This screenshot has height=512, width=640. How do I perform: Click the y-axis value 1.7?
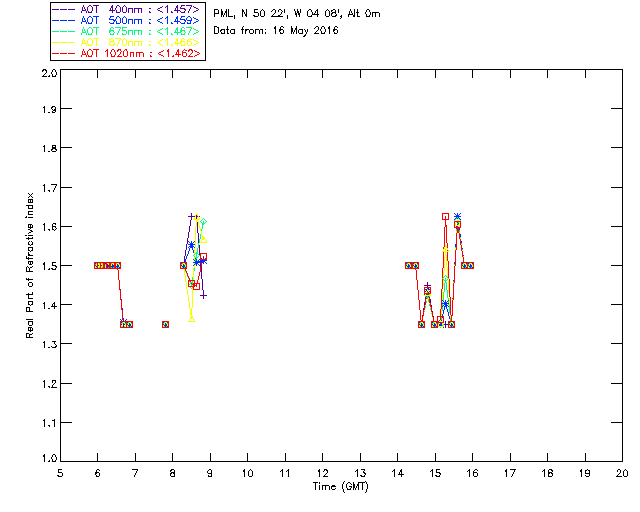(49, 188)
